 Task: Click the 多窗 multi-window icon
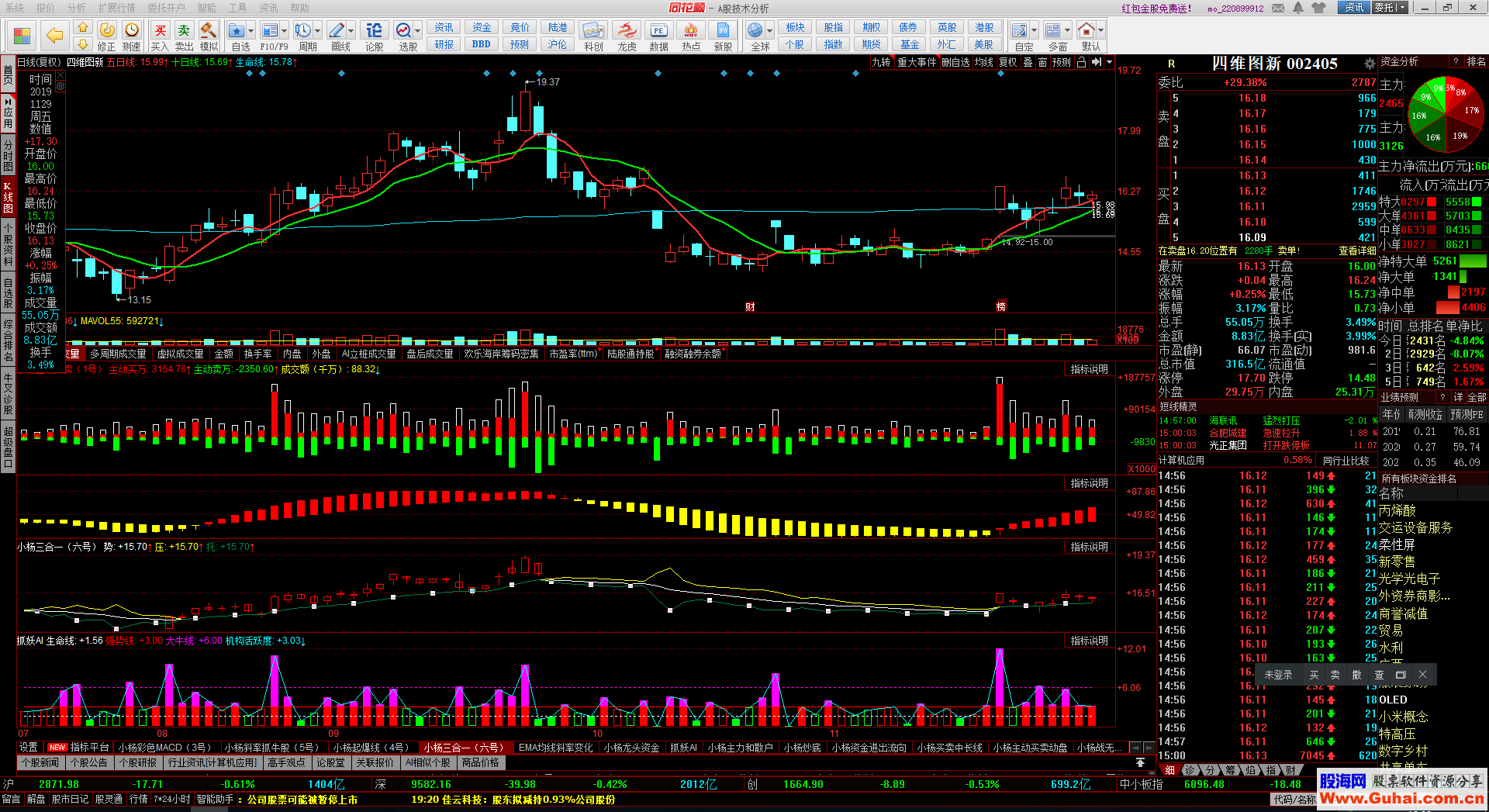1053,36
